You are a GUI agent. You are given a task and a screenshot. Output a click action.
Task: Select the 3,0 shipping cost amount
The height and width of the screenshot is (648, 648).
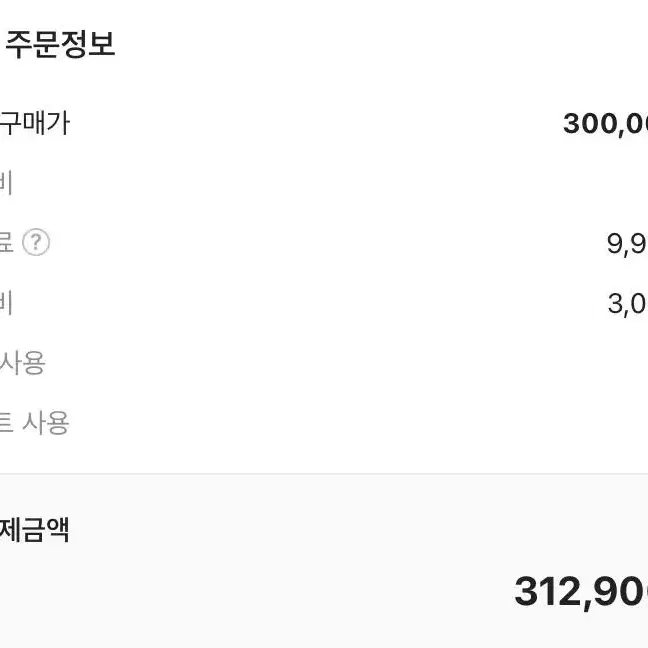click(x=627, y=304)
